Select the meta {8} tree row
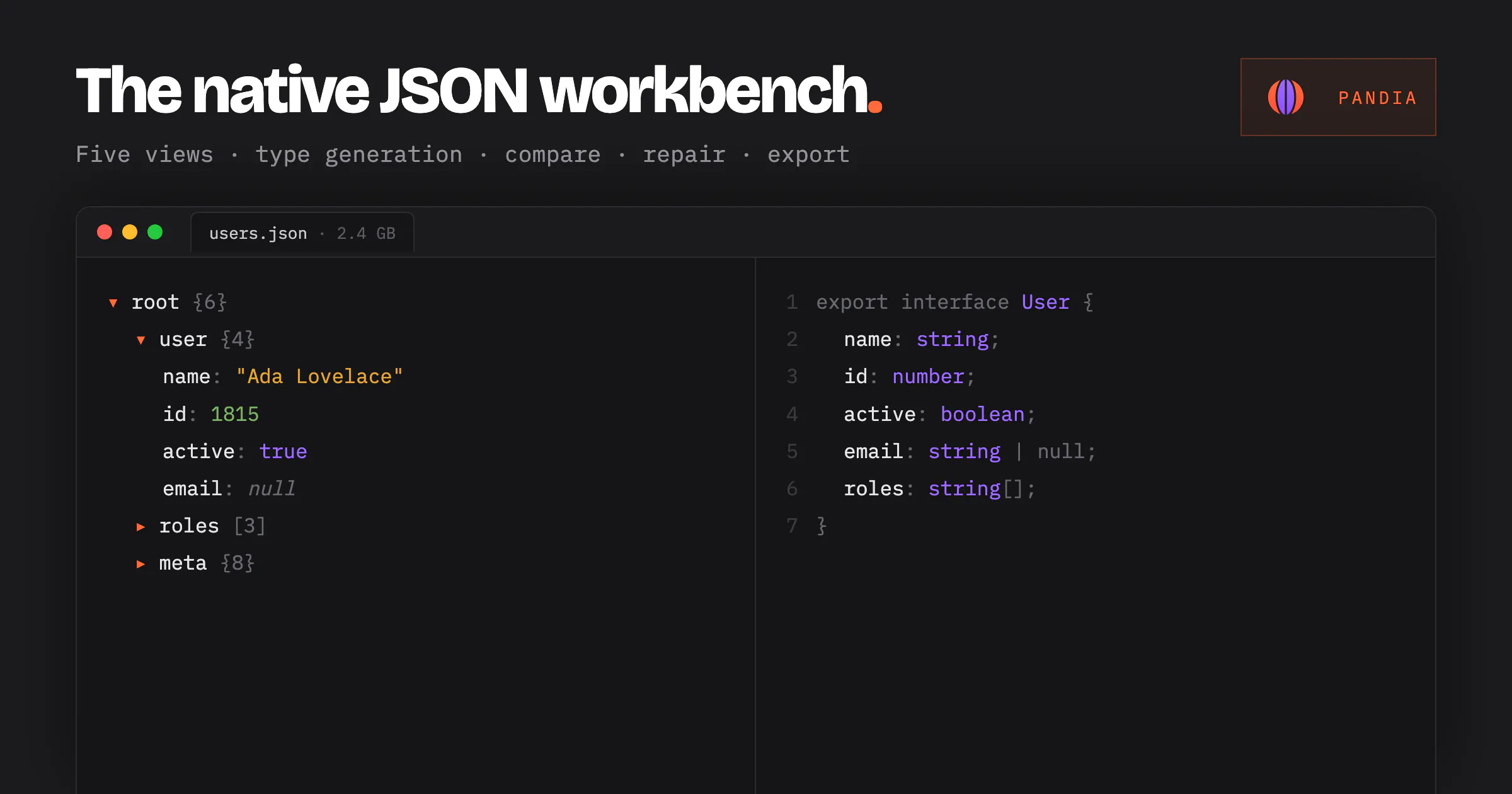The width and height of the screenshot is (1512, 794). [196, 563]
